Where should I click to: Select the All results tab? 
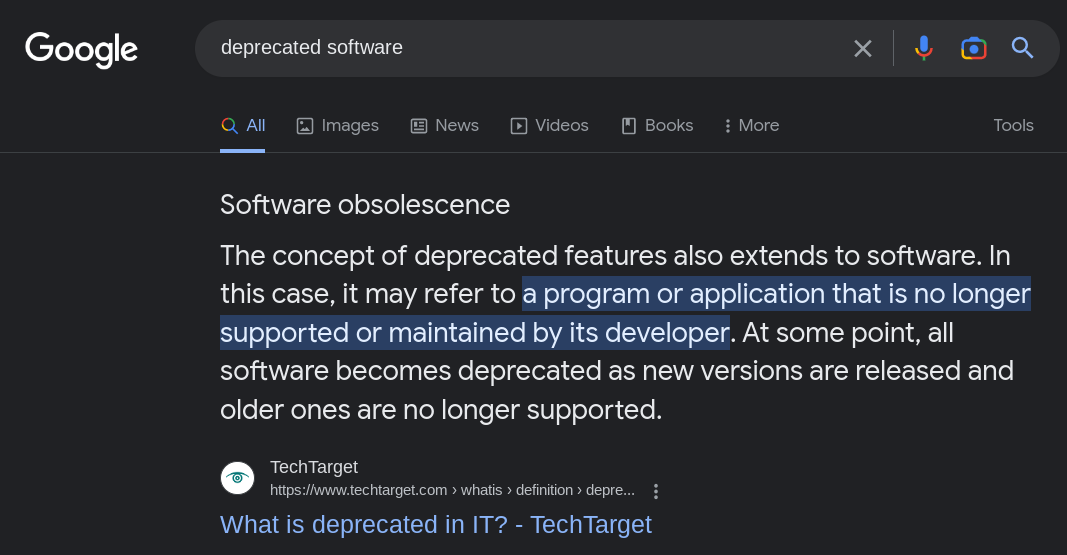click(243, 126)
